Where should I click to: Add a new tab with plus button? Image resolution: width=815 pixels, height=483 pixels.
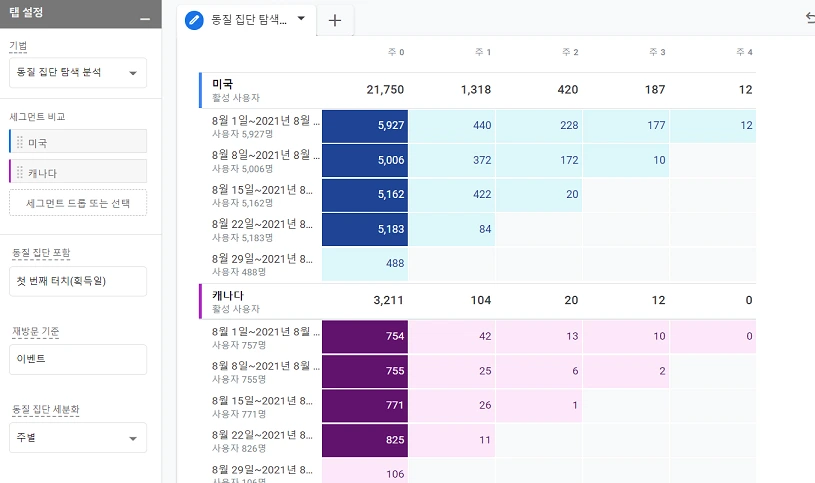pyautogui.click(x=335, y=20)
